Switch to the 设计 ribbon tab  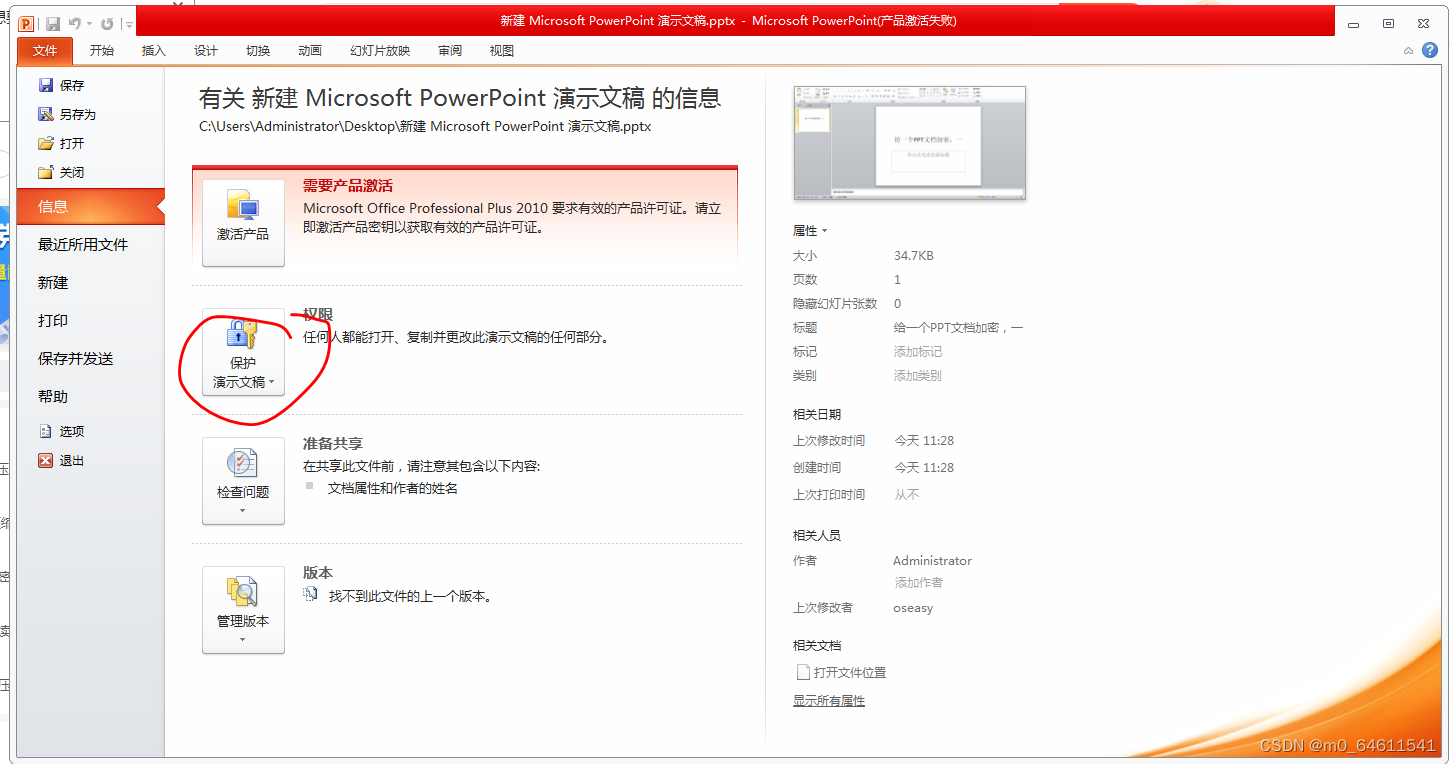(206, 51)
